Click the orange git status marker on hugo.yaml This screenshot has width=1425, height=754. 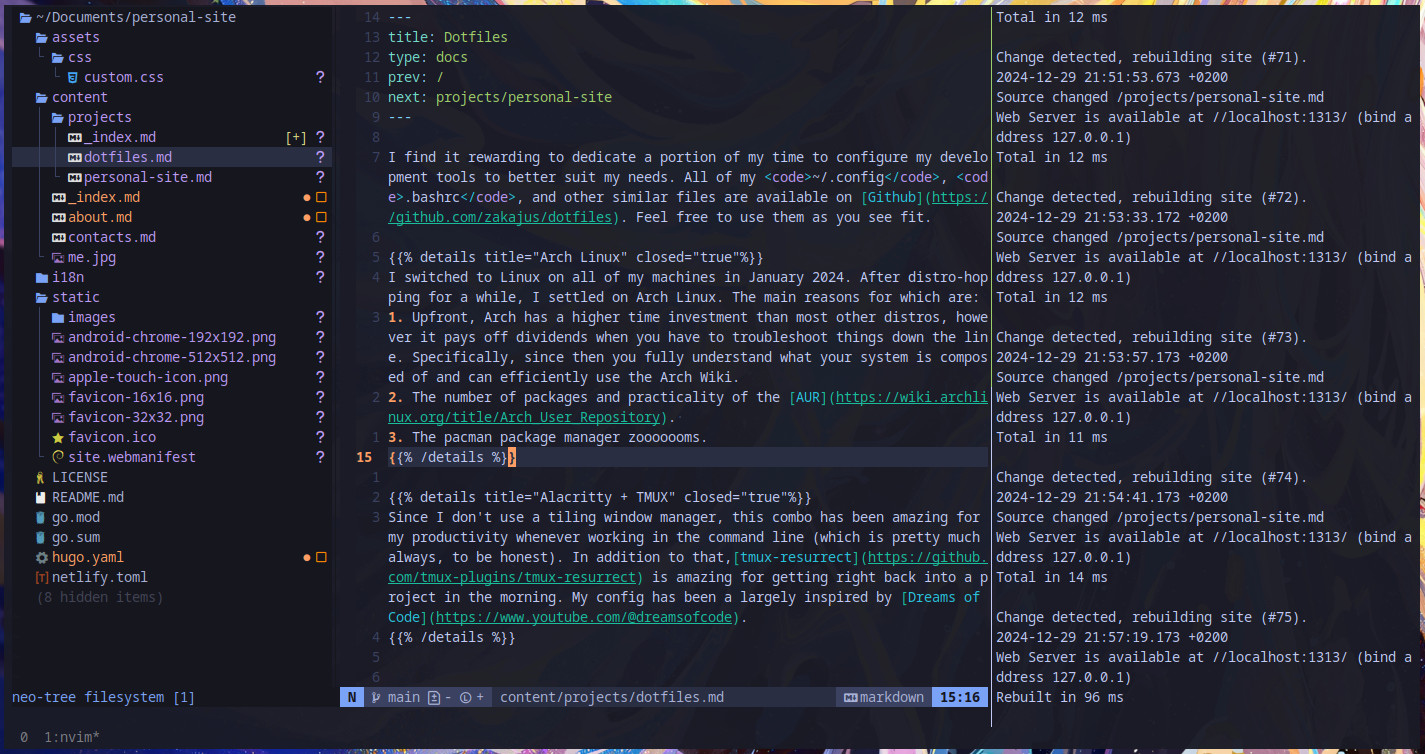[321, 557]
